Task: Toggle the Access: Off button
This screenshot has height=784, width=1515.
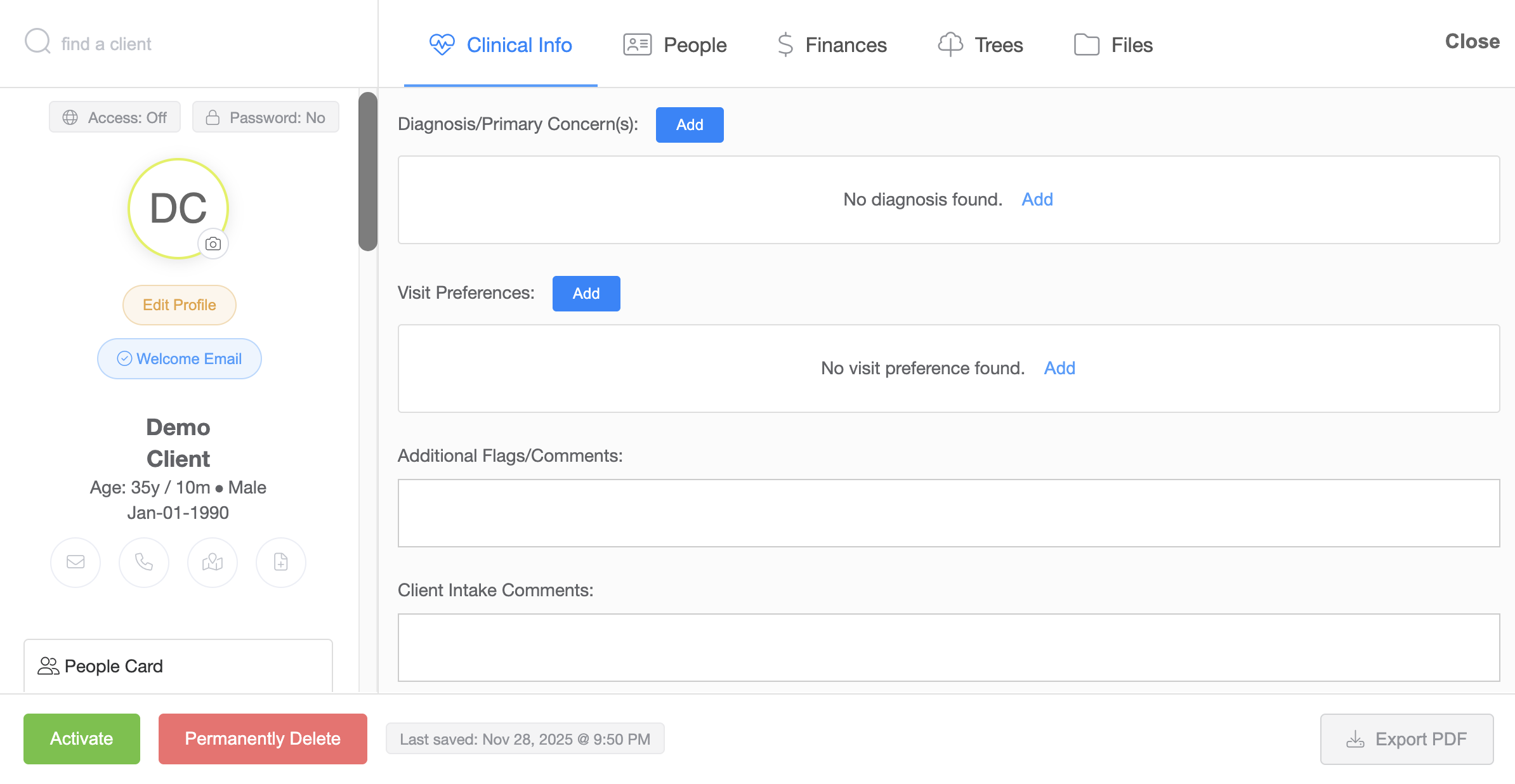Action: coord(115,117)
